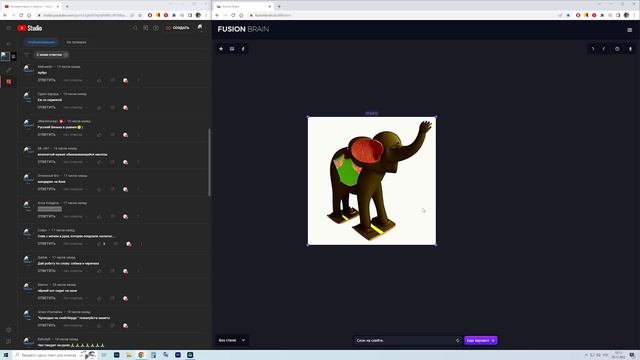Viewport: 640px width, 360px height.
Task: Select the move tool in Fusion Brain toolbar
Action: (221, 49)
